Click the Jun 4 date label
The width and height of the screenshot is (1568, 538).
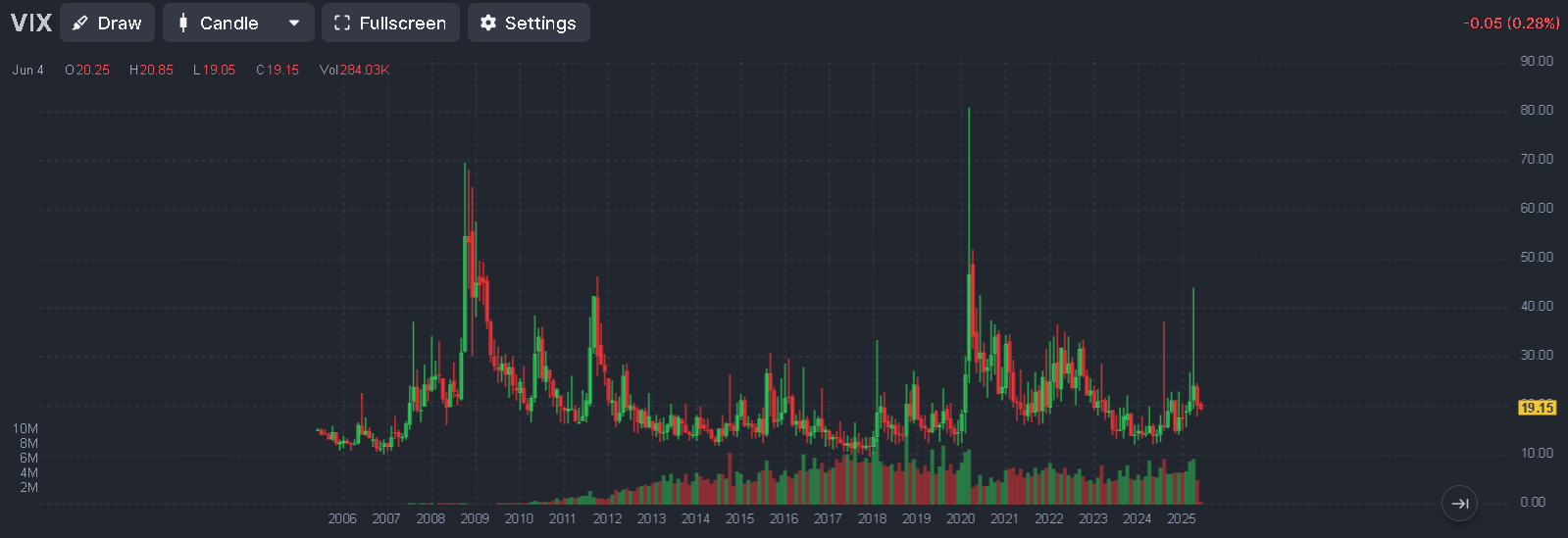point(27,70)
